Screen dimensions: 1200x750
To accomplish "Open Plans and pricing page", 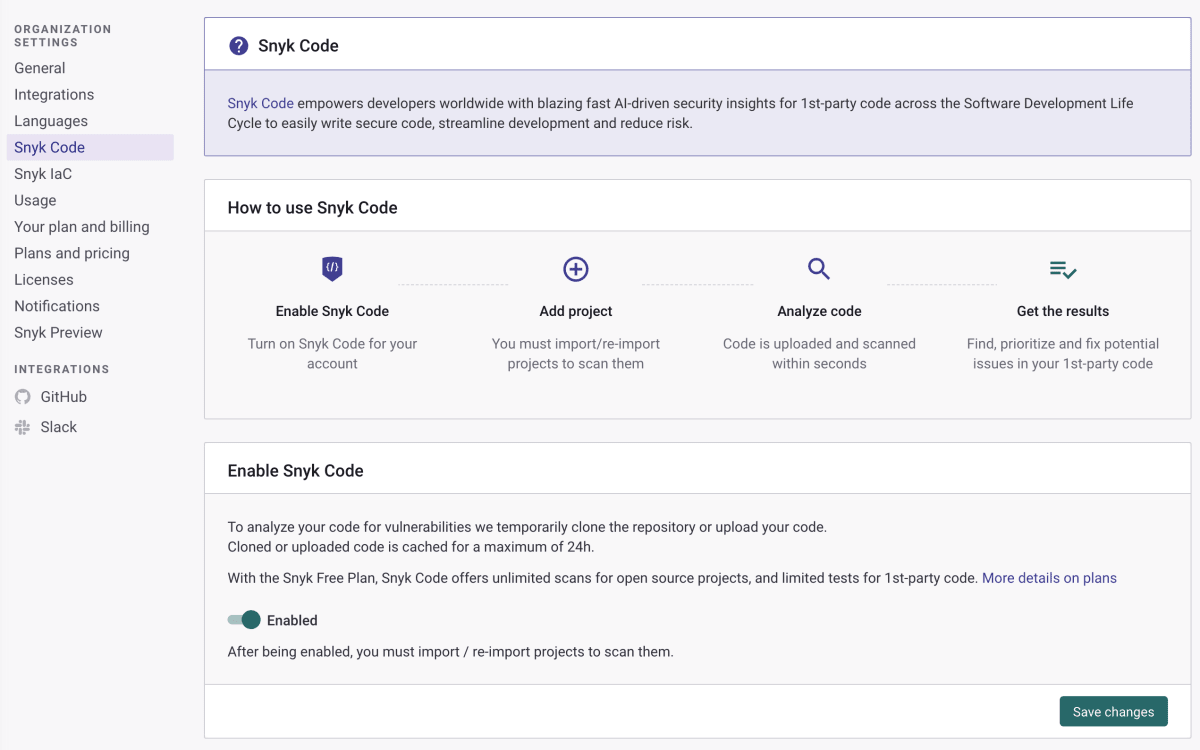I will coord(72,253).
